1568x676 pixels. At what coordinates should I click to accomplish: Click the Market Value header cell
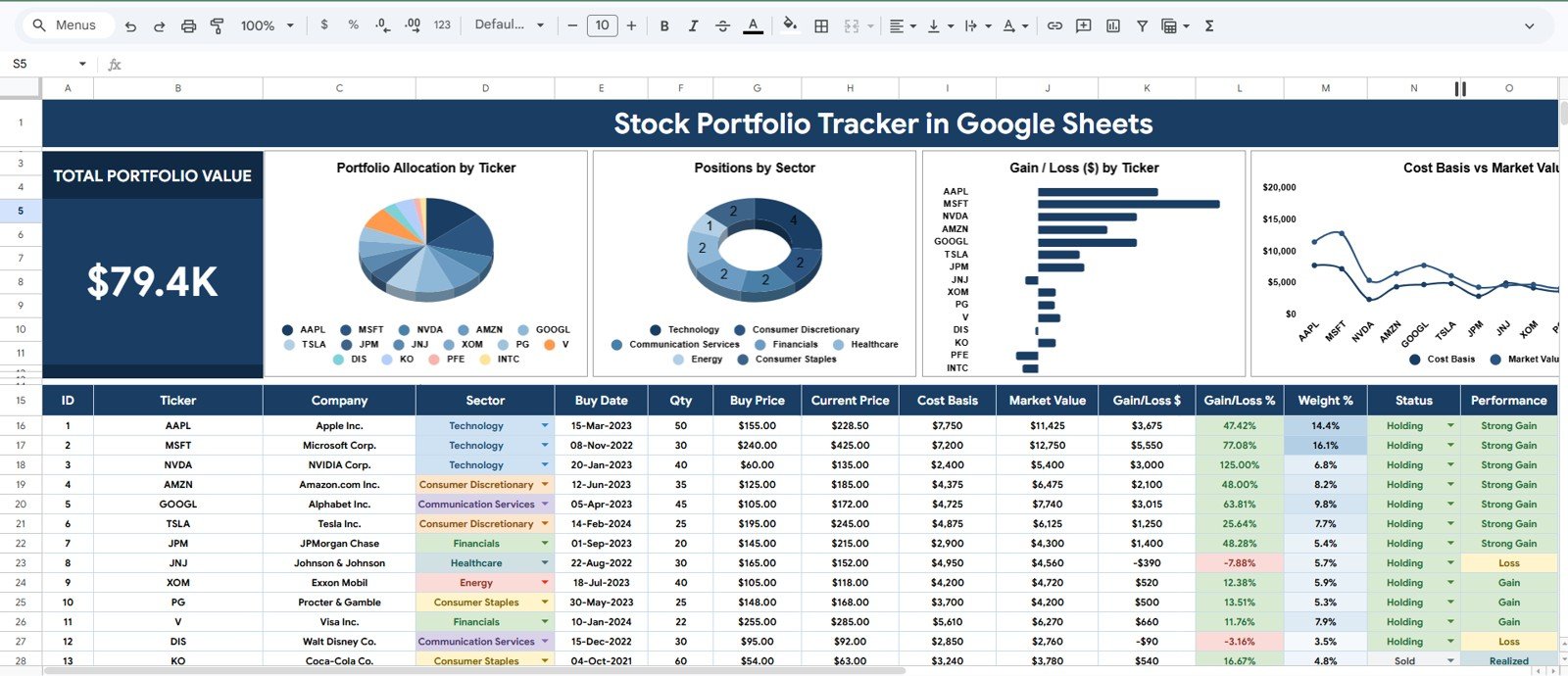[1047, 401]
